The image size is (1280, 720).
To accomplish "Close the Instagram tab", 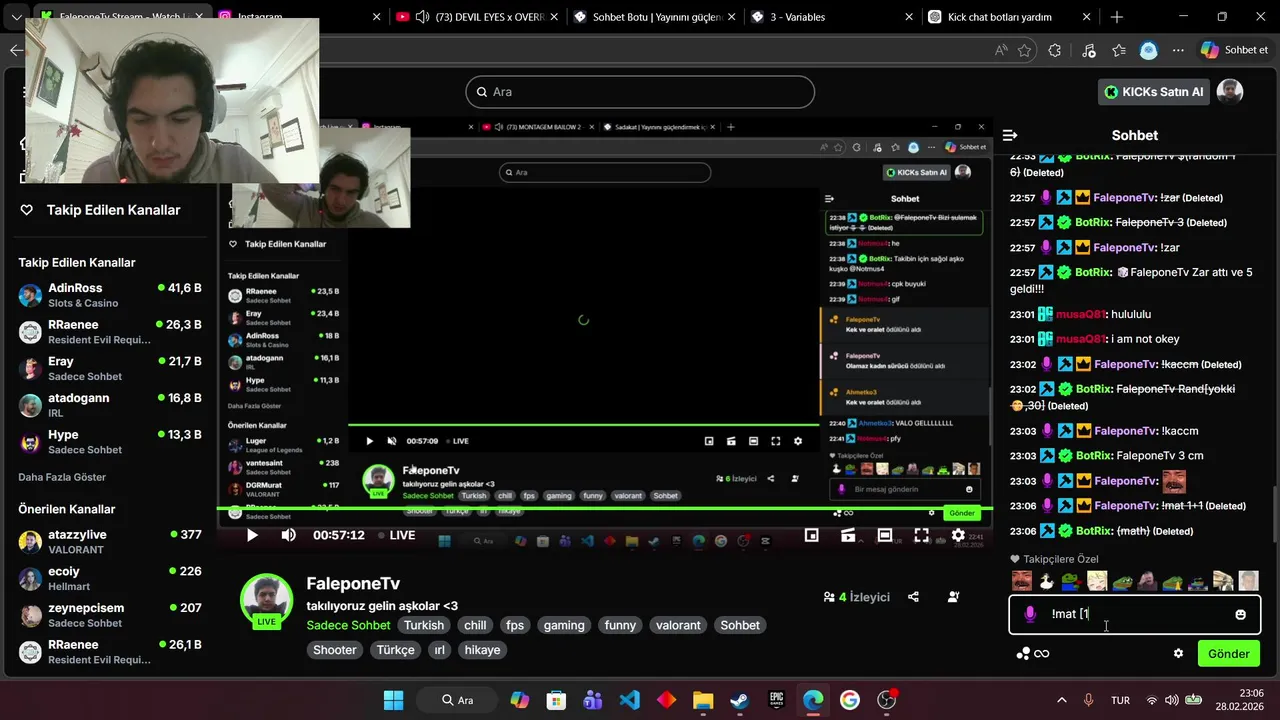I will tap(376, 17).
